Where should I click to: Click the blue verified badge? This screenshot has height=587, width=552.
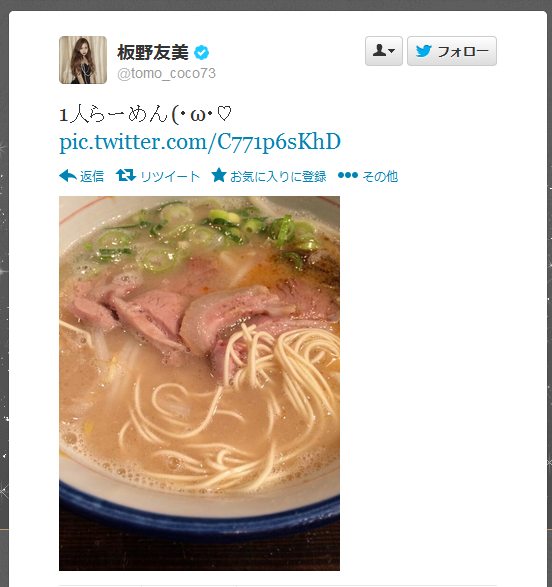pos(202,53)
